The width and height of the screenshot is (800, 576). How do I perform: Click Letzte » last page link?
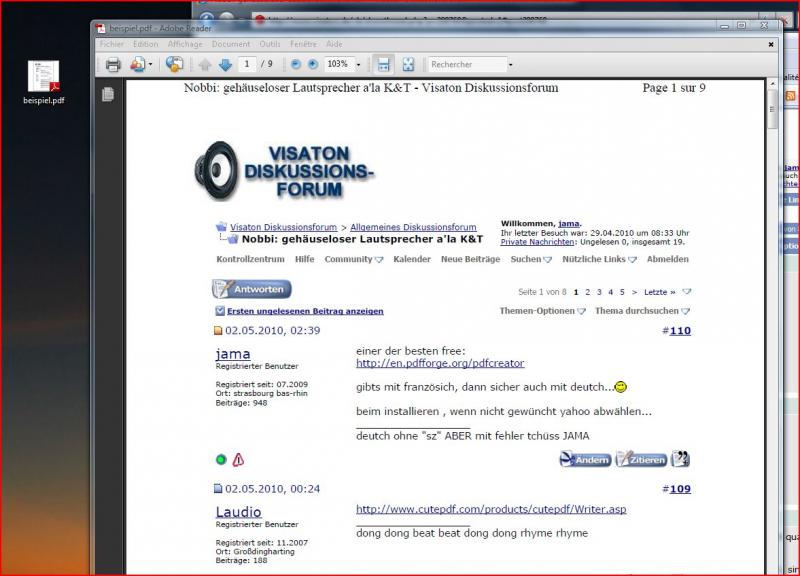click(x=659, y=292)
